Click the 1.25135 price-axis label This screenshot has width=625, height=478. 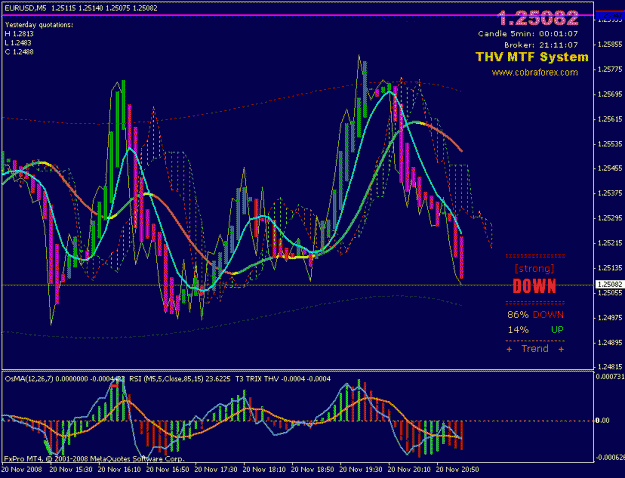(x=610, y=268)
